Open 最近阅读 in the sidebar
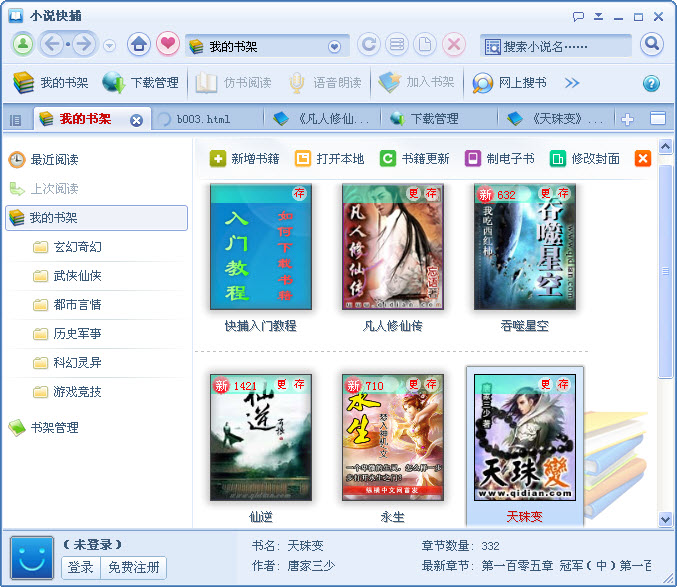677x587 pixels. [x=44, y=160]
